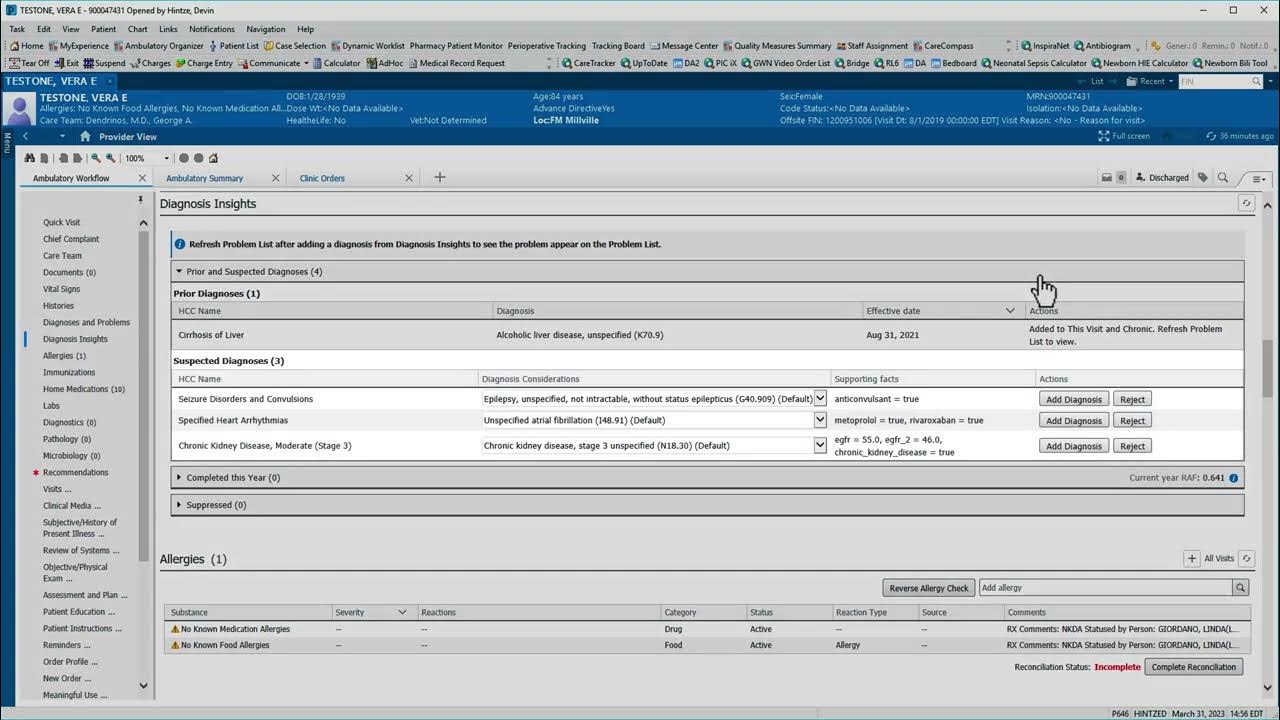The width and height of the screenshot is (1280, 720).
Task: Add allergy using the plus icon
Action: coord(1191,559)
